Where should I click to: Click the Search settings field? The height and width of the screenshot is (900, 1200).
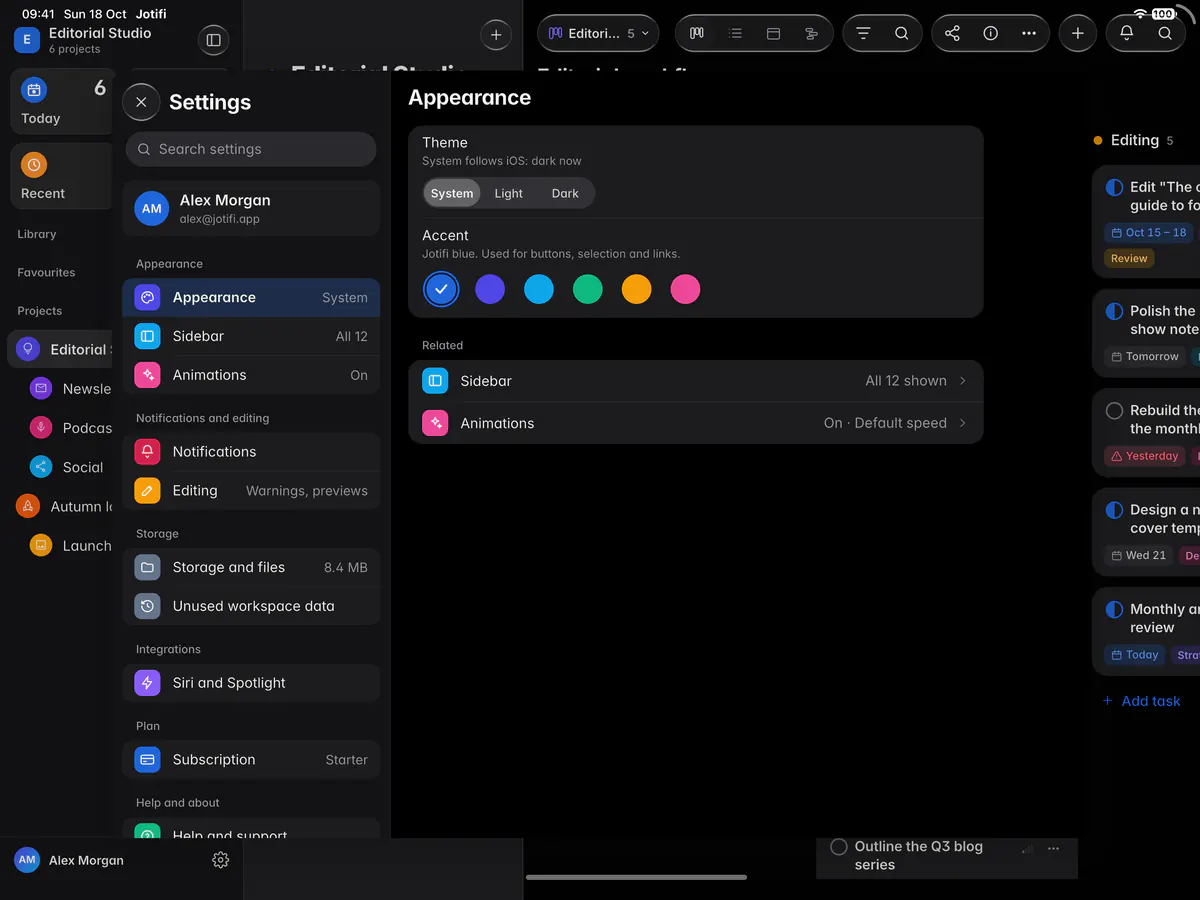[251, 149]
